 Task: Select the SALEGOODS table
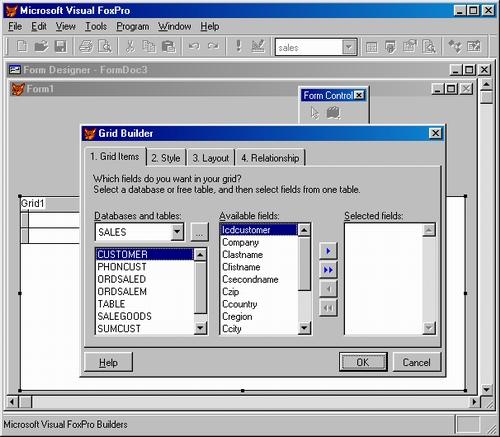[x=145, y=316]
